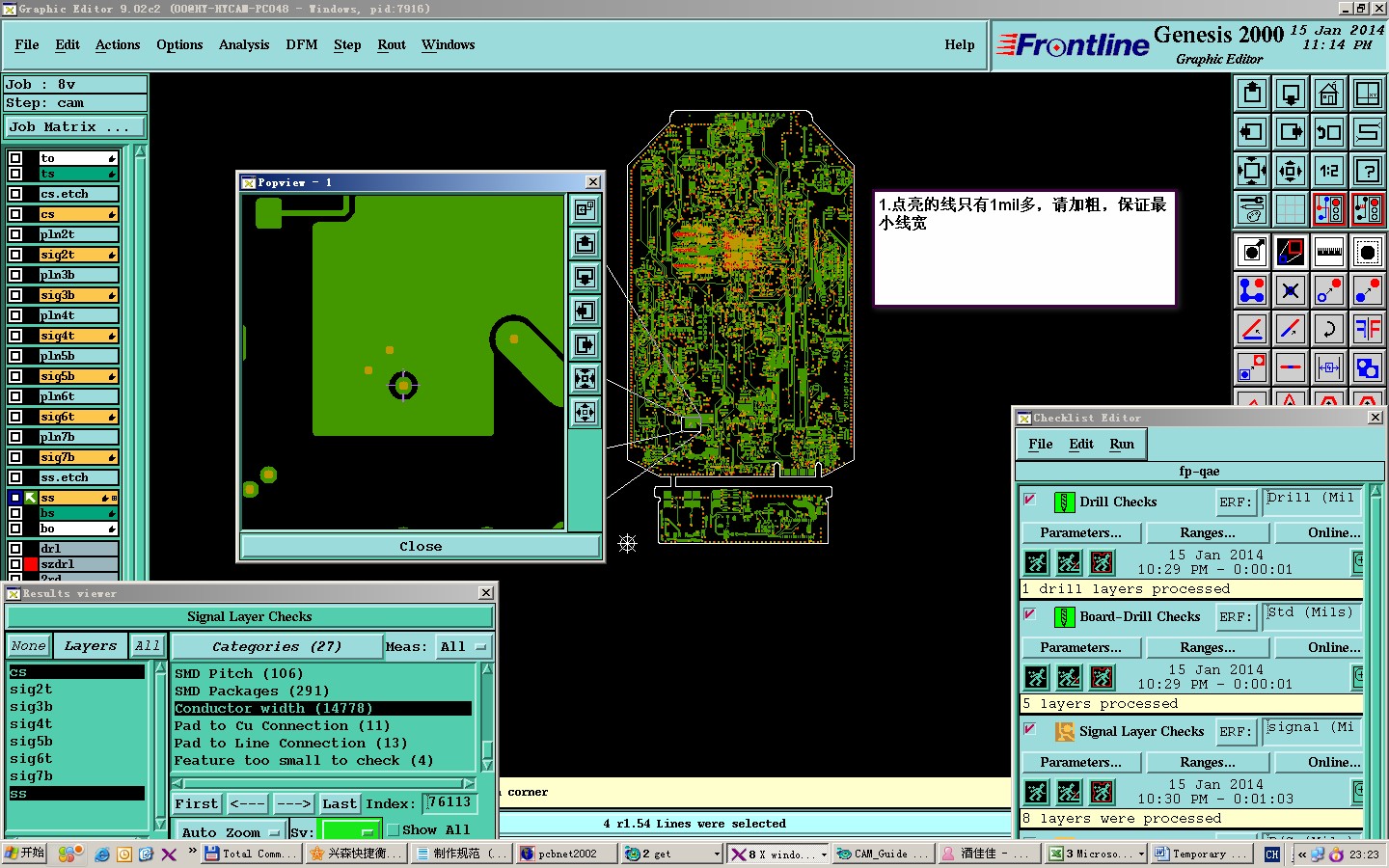This screenshot has height=868, width=1389.
Task: Click the mirror F flip tool icon
Action: [x=1368, y=329]
